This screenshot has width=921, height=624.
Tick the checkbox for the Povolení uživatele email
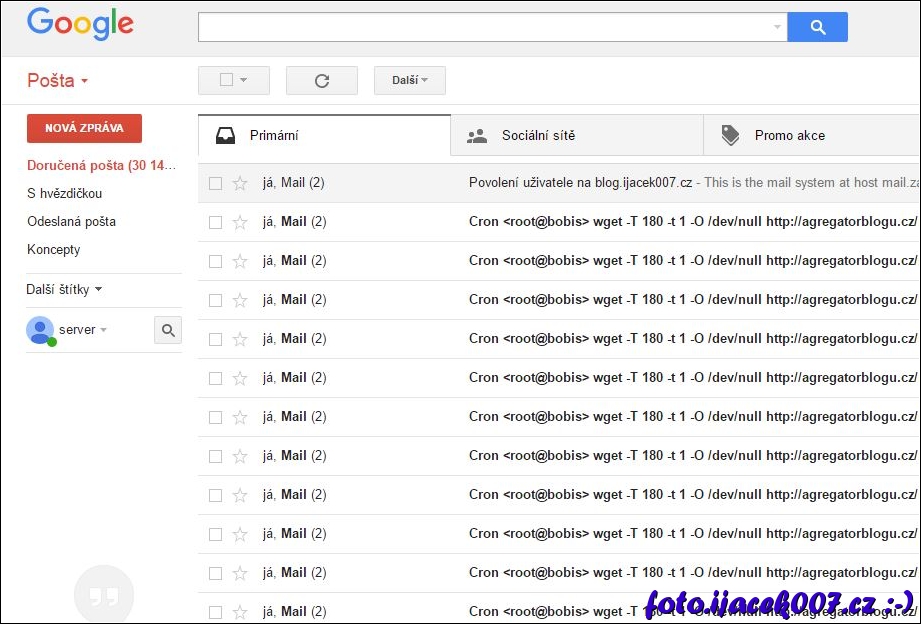click(215, 183)
